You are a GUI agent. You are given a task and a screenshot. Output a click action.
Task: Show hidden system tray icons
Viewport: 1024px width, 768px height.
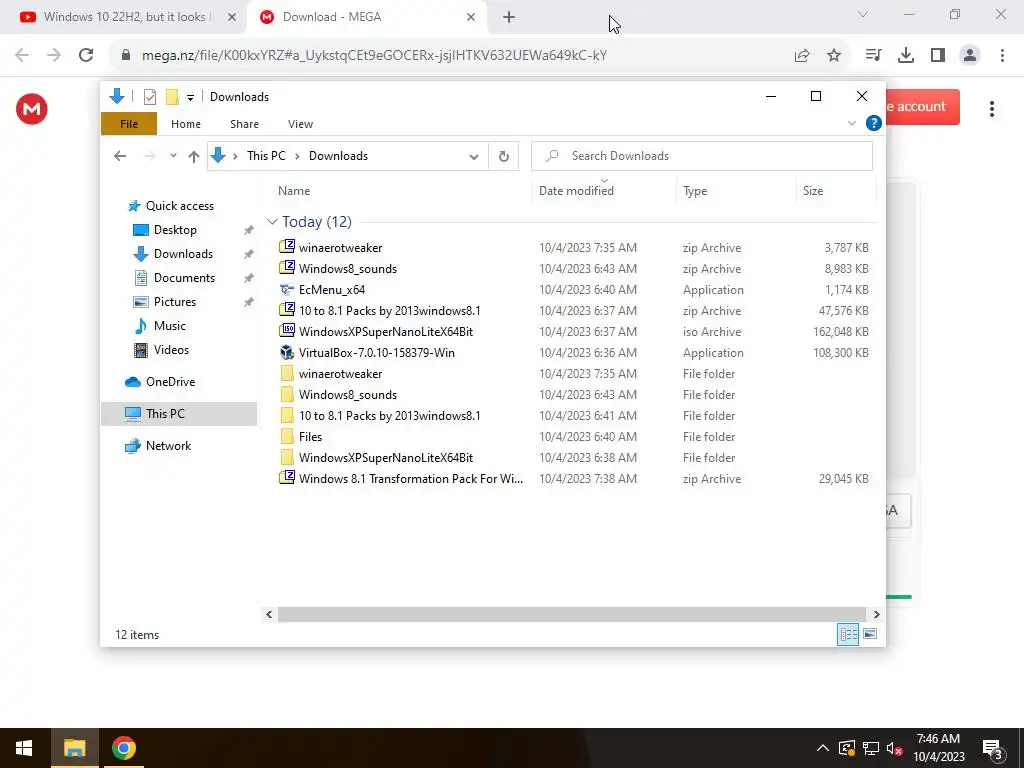(x=822, y=748)
